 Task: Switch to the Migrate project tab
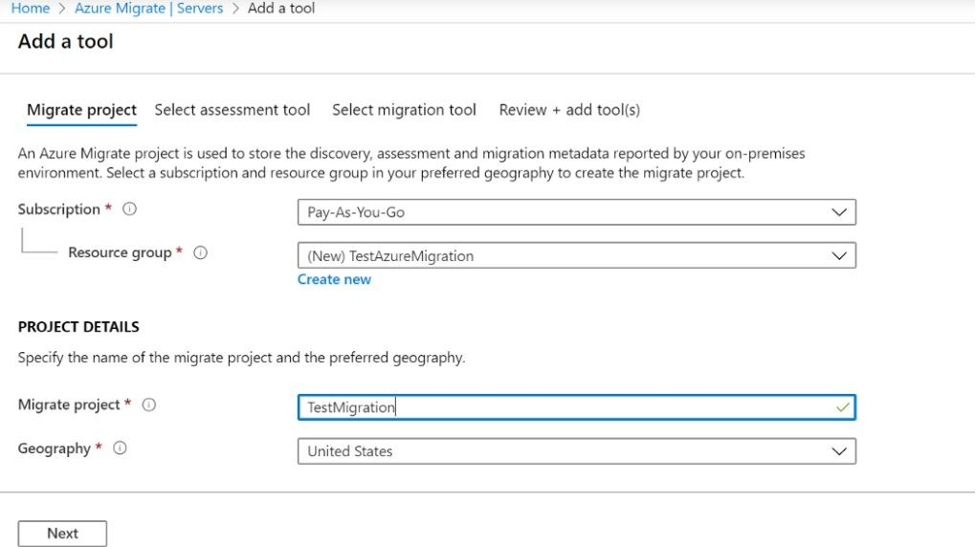[x=82, y=110]
